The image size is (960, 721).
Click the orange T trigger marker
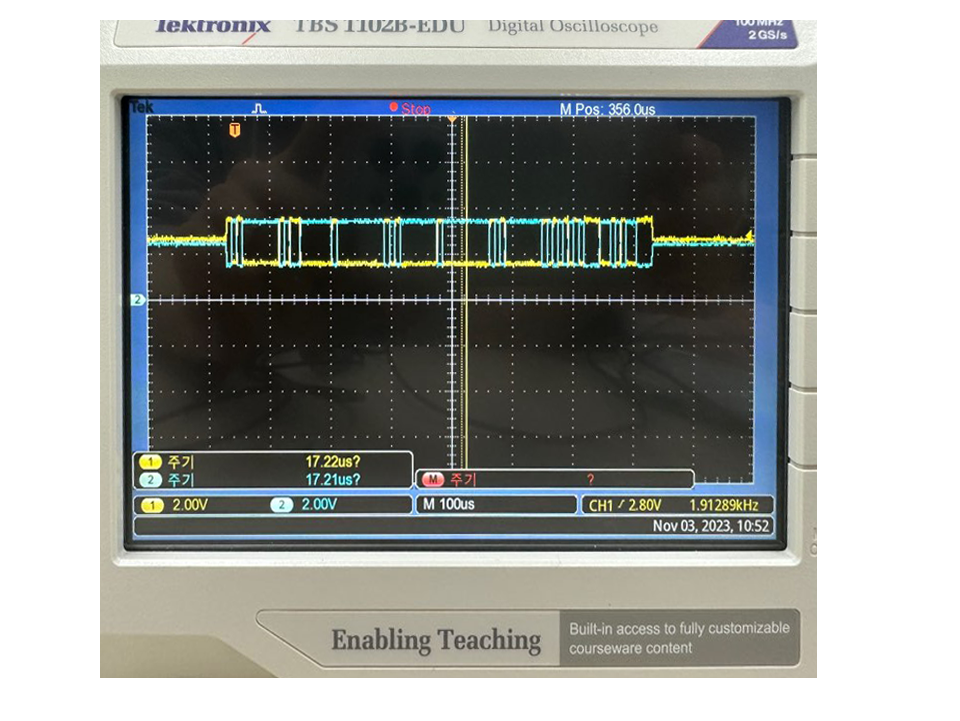pyautogui.click(x=234, y=130)
